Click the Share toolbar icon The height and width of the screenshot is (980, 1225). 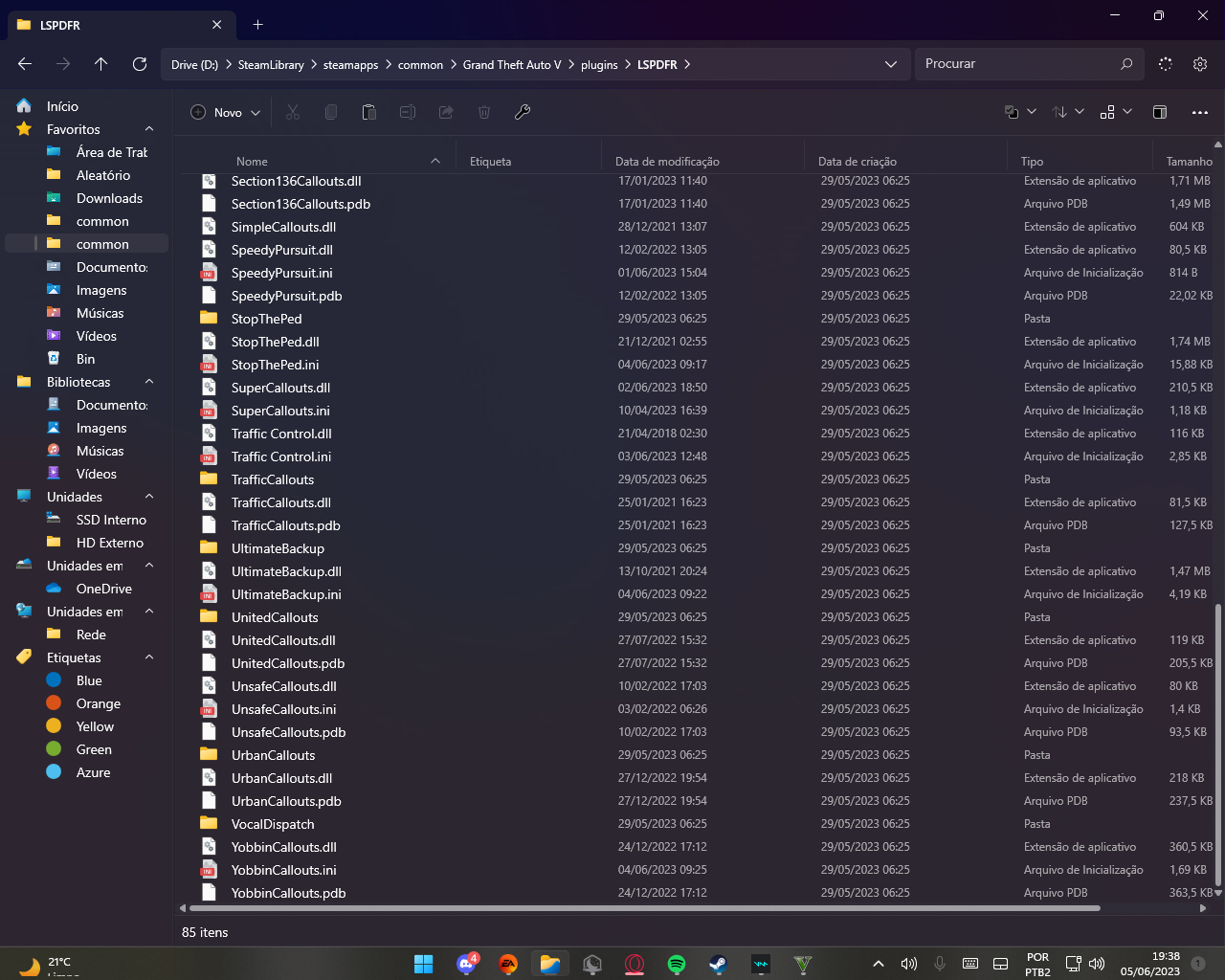(x=446, y=112)
